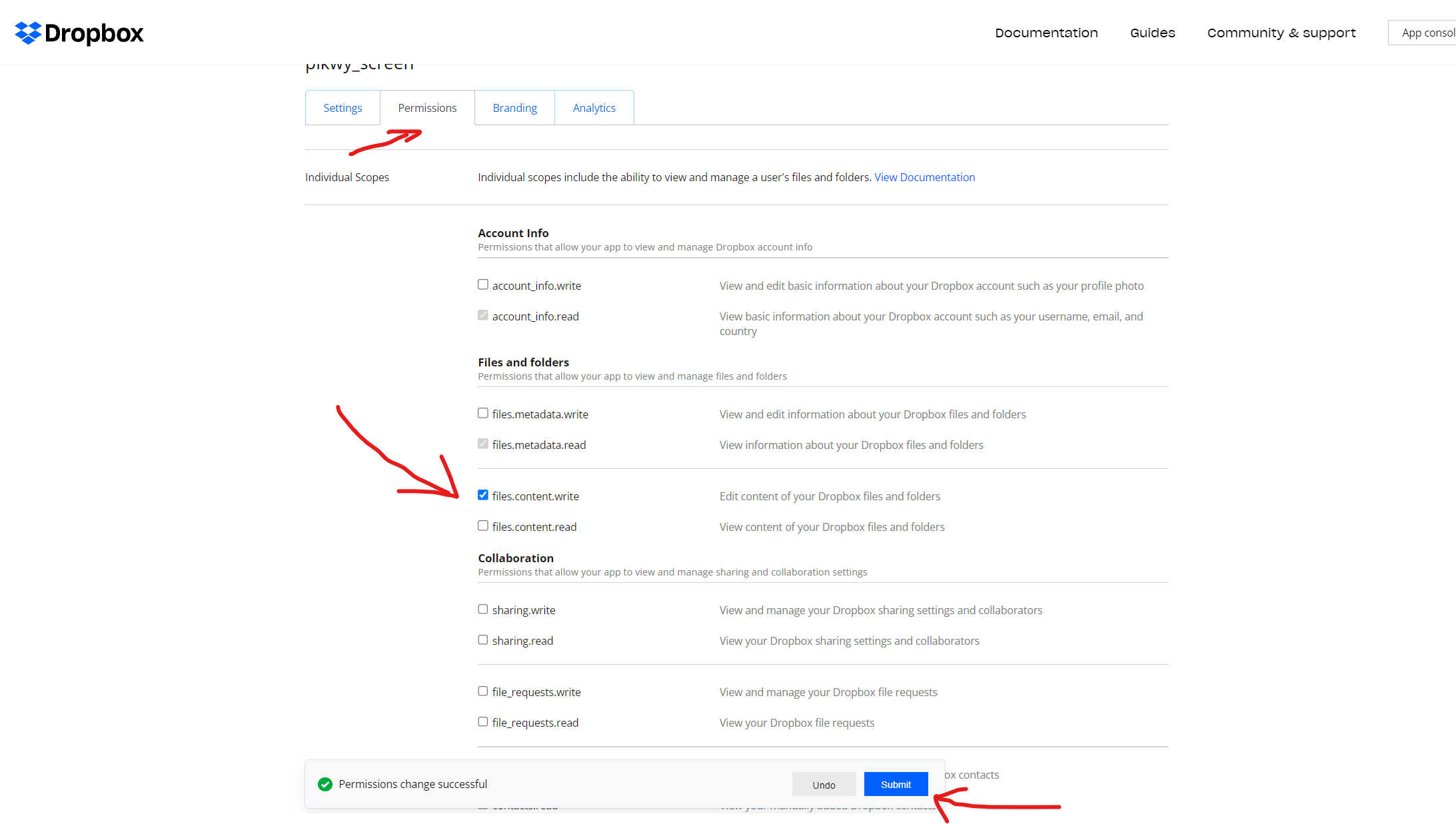Switch to the Settings tab
This screenshot has height=824, width=1456.
click(343, 108)
